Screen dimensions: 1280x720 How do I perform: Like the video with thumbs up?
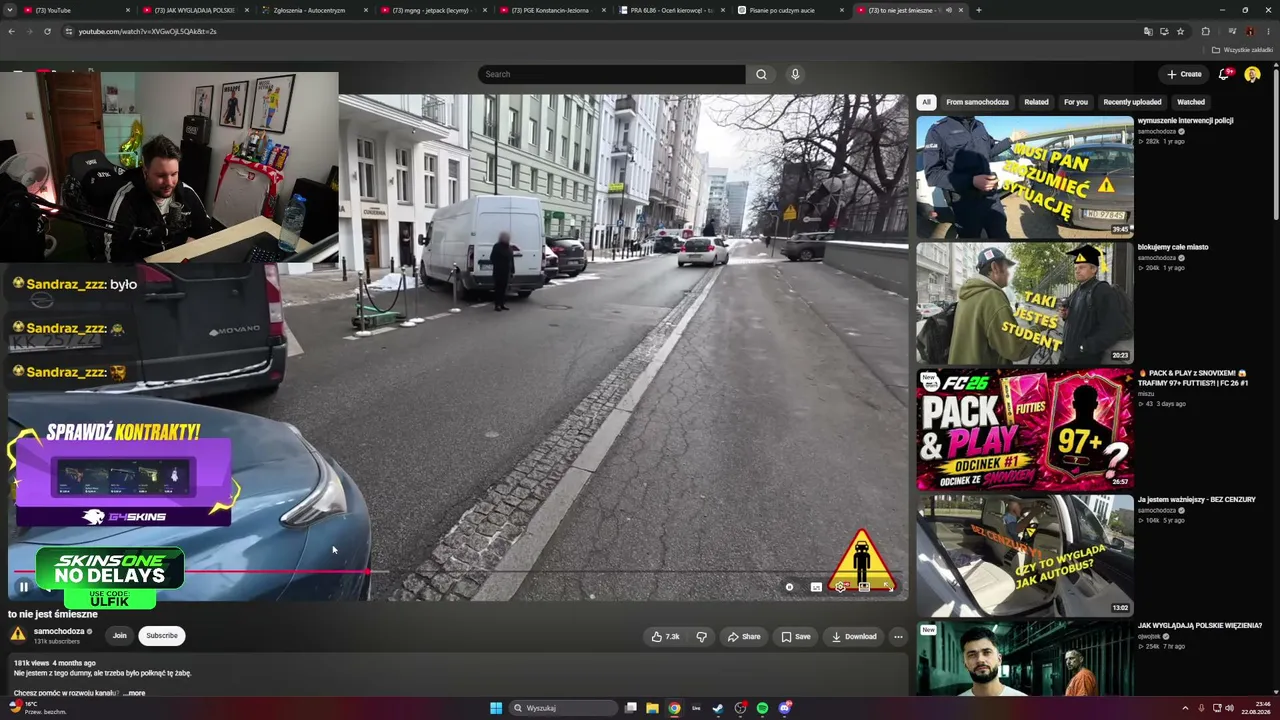click(x=666, y=636)
